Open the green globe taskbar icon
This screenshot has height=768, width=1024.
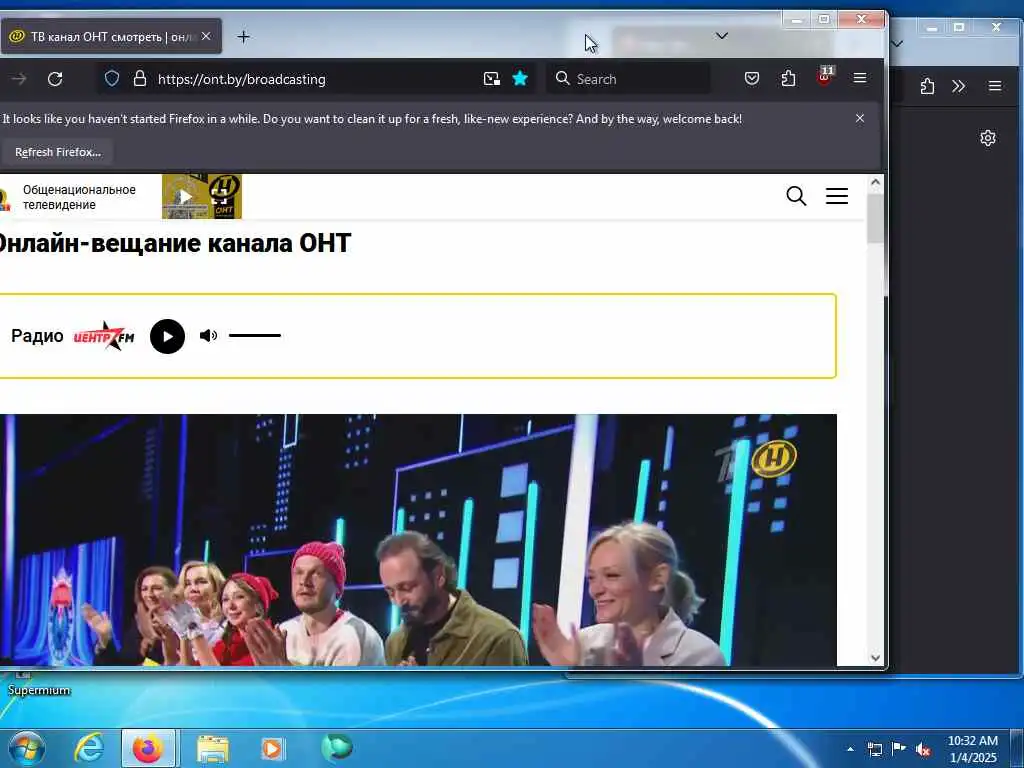pos(337,747)
